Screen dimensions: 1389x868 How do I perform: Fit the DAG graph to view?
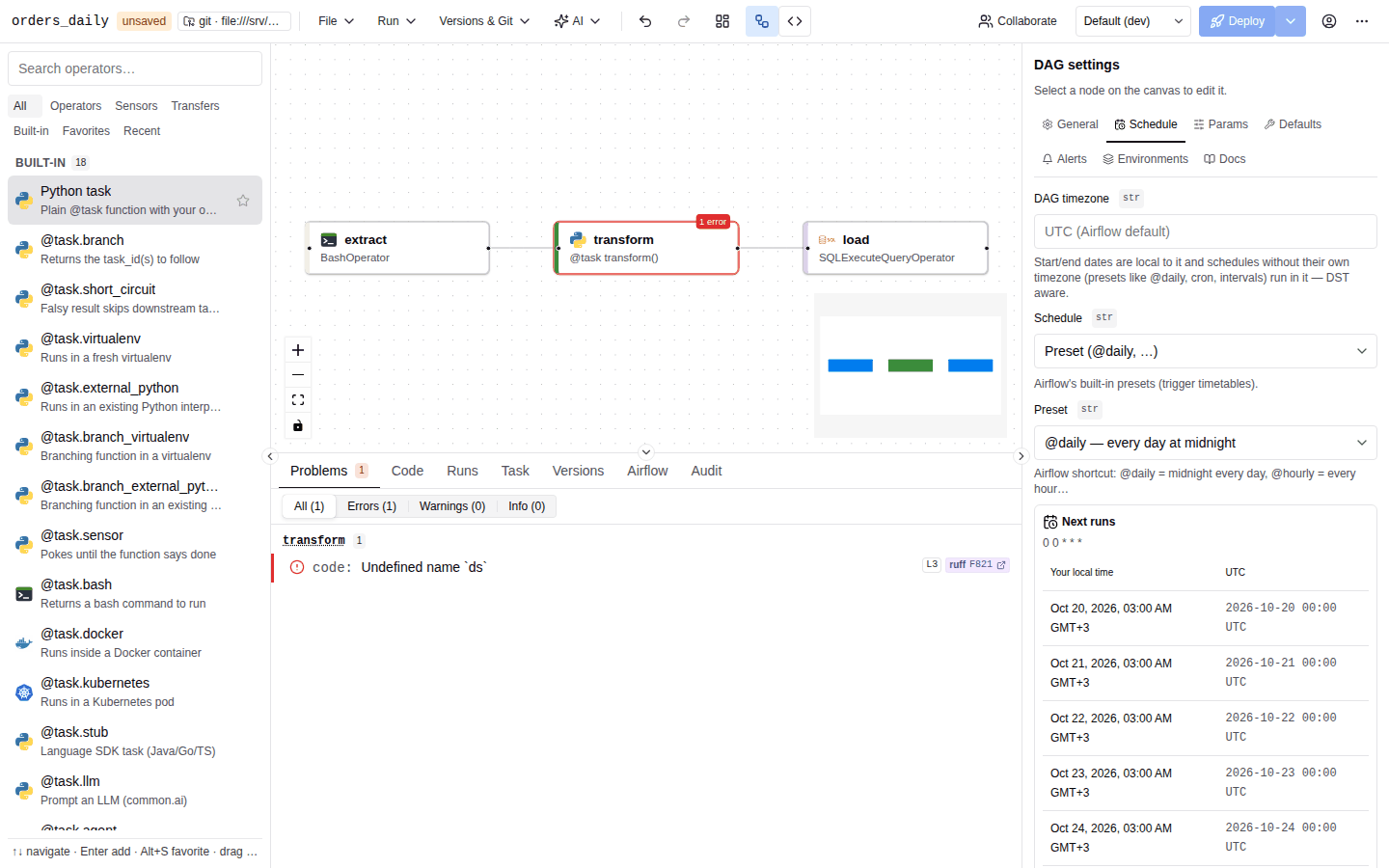click(x=298, y=400)
